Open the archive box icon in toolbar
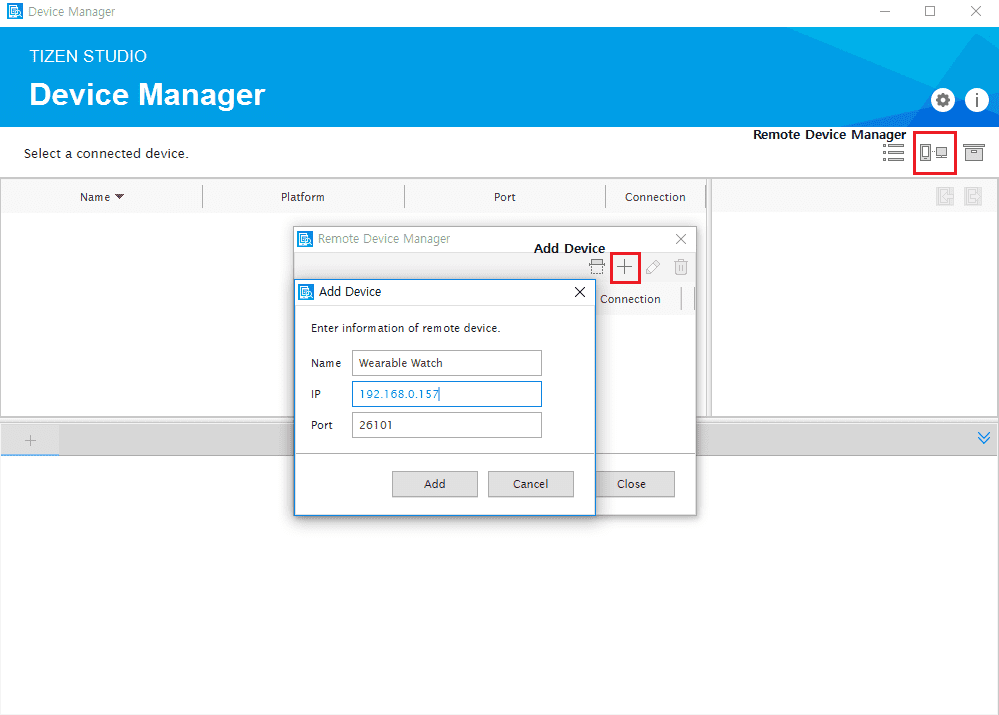The height and width of the screenshot is (715, 999). (x=974, y=152)
